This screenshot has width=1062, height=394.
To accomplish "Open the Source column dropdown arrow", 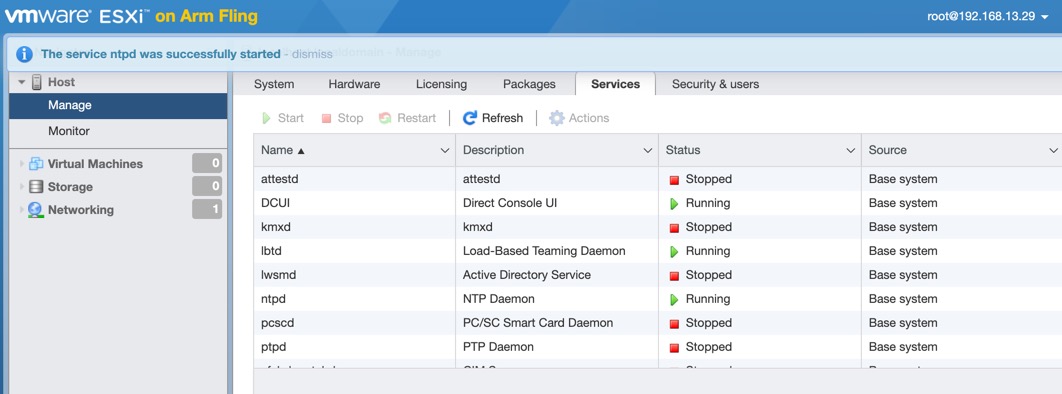I will click(x=1053, y=150).
